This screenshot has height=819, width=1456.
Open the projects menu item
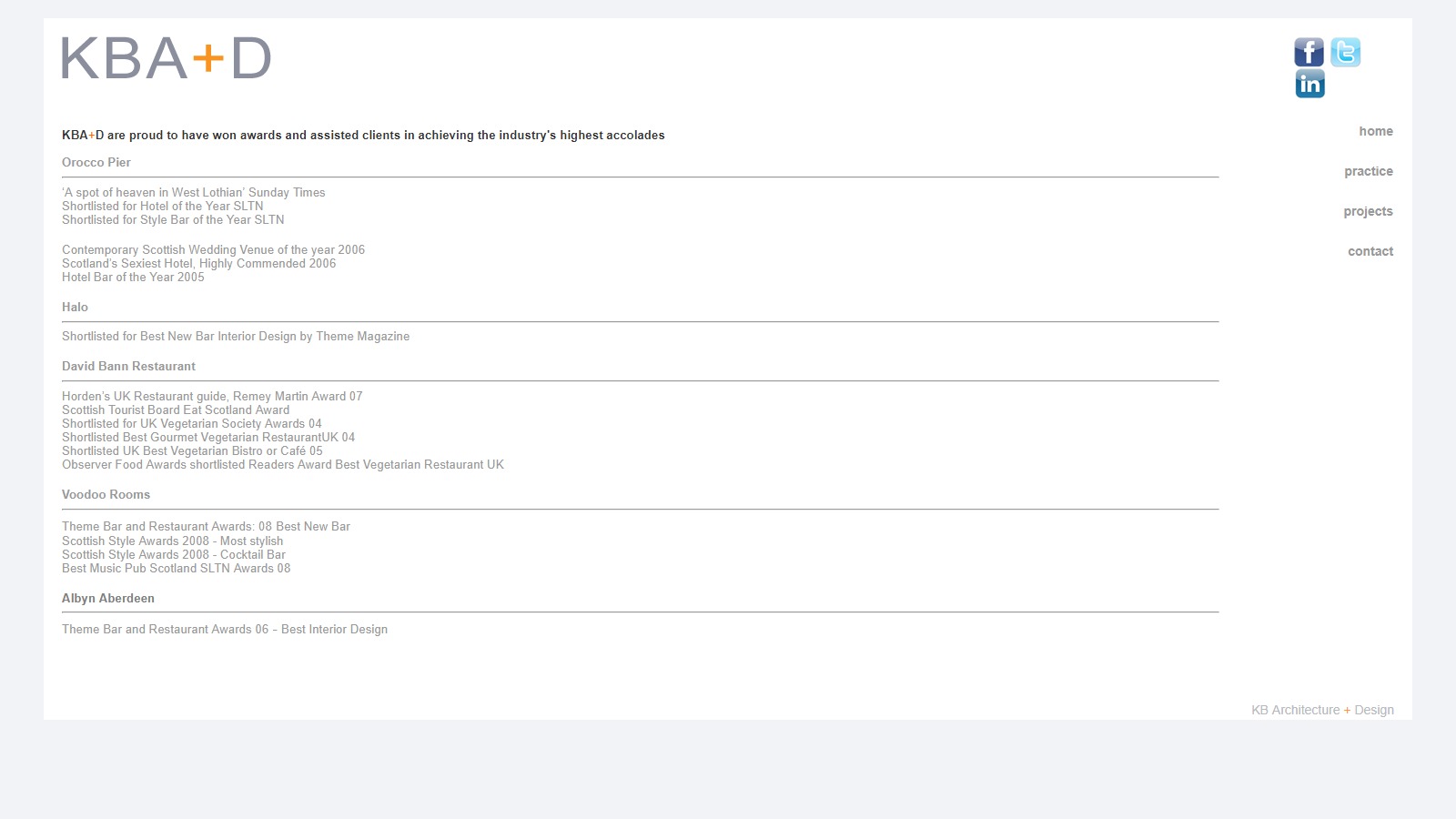(x=1368, y=211)
